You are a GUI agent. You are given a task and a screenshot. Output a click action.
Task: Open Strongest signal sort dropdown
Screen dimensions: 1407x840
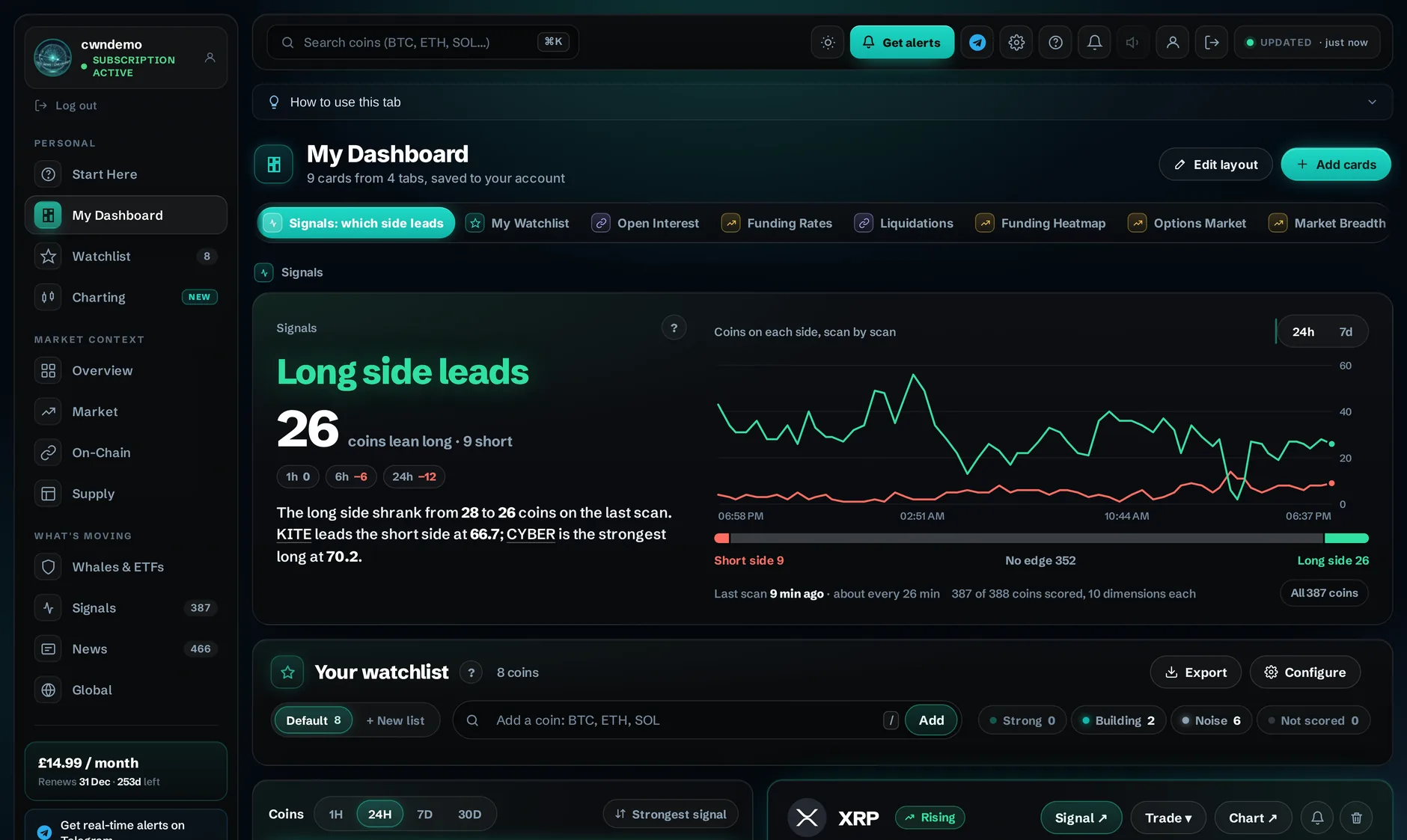click(x=671, y=814)
